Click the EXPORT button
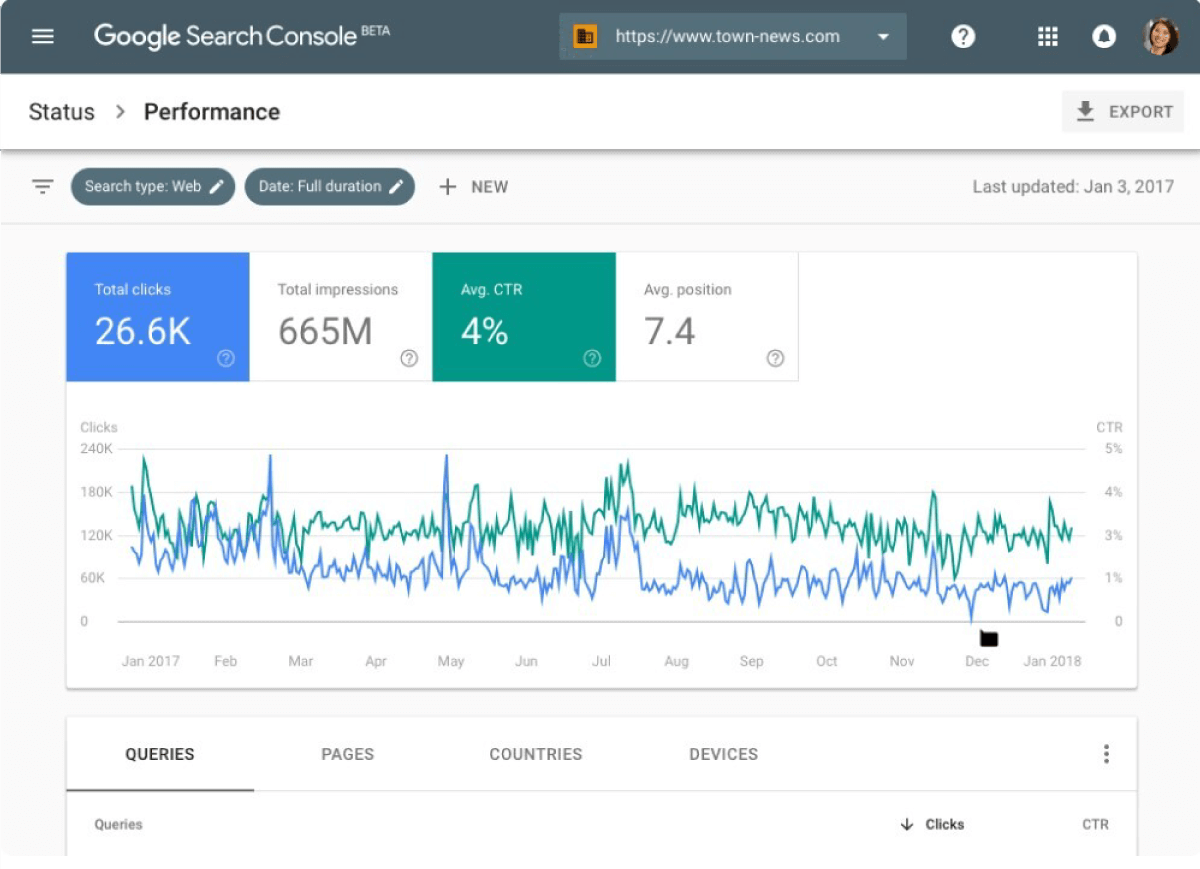This screenshot has width=1200, height=869. [x=1123, y=111]
